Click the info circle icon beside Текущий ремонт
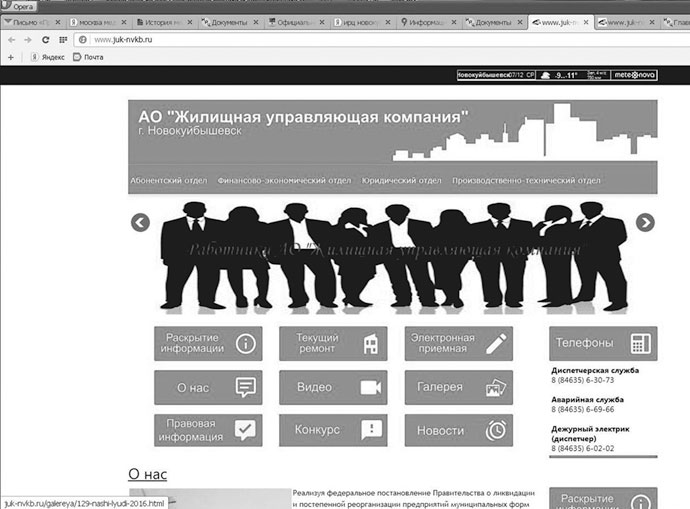 (245, 344)
